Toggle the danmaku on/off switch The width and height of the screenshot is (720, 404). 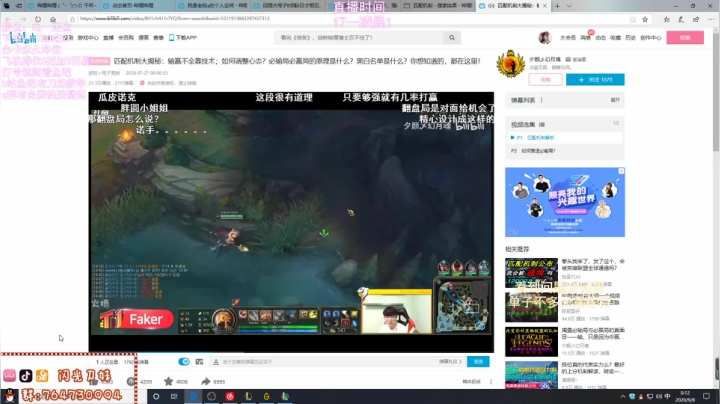pos(184,362)
